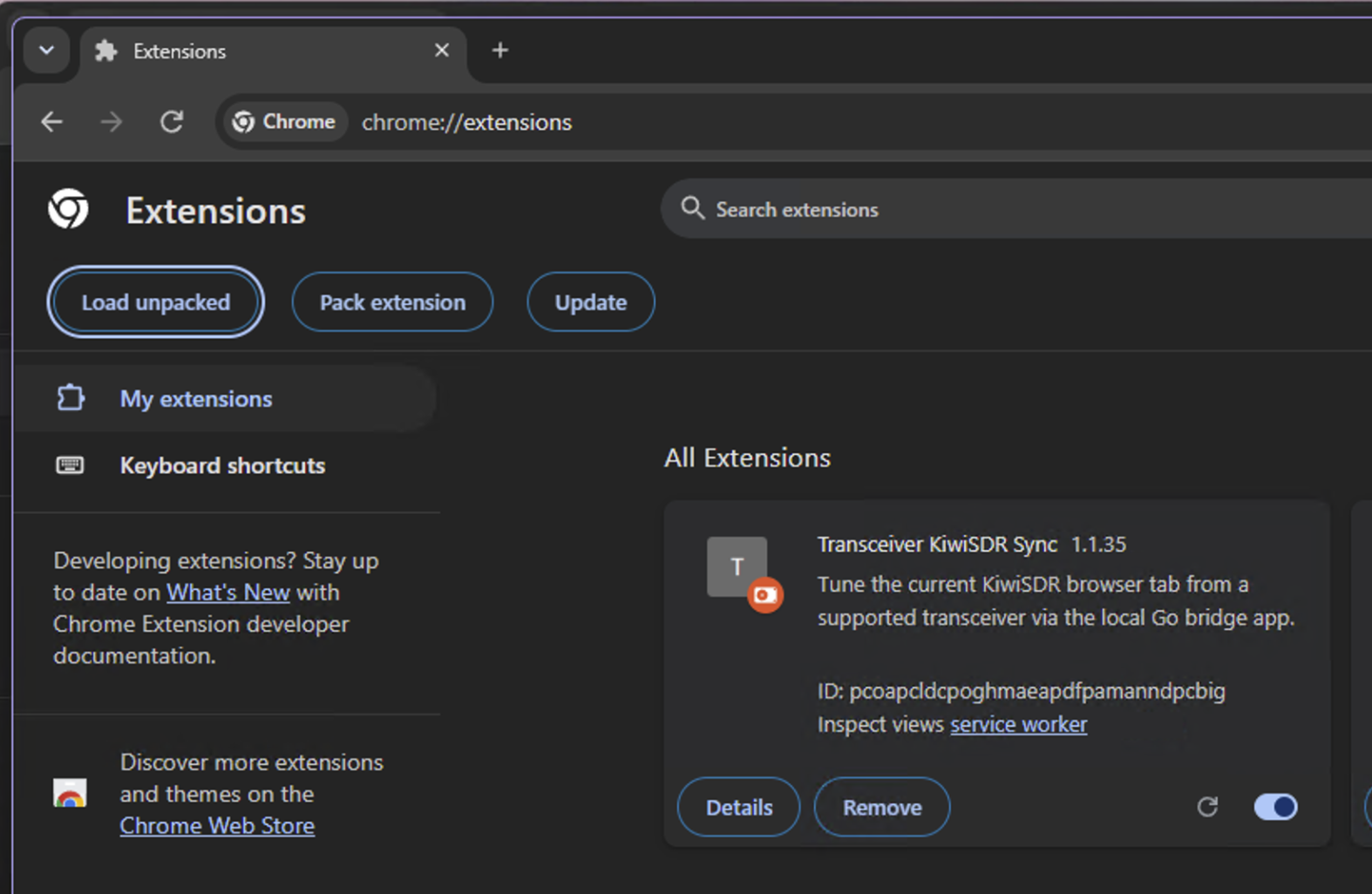Click the My extensions puzzle icon
The width and height of the screenshot is (1372, 894).
point(71,398)
